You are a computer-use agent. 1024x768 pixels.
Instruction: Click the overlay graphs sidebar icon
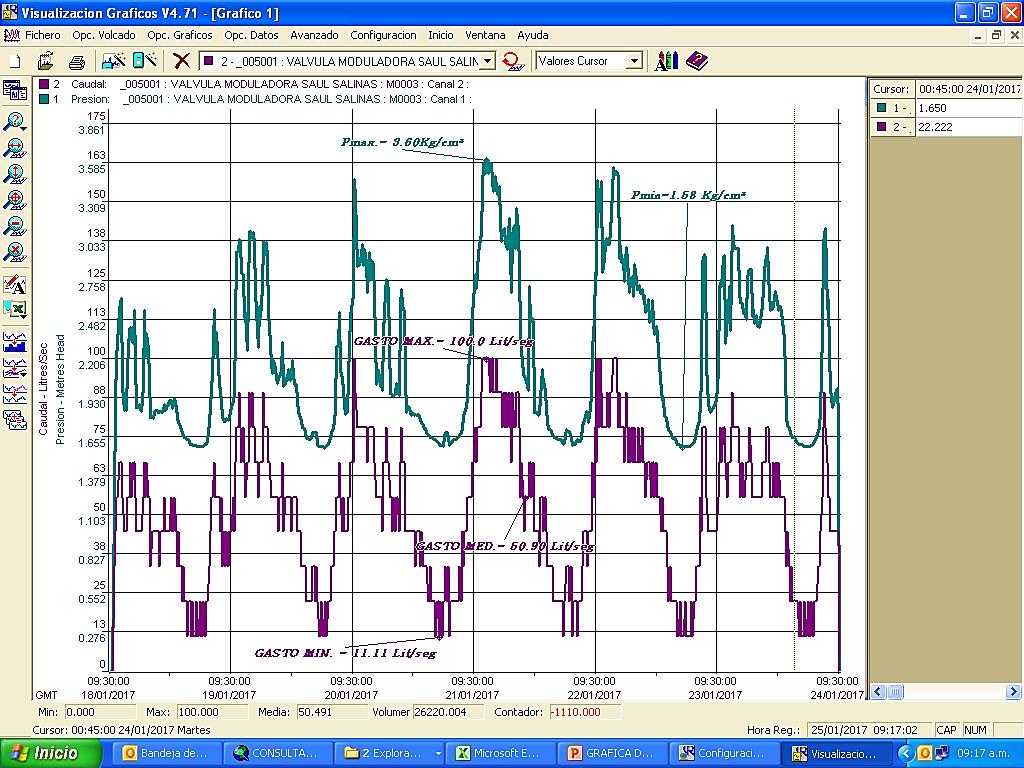click(15, 368)
